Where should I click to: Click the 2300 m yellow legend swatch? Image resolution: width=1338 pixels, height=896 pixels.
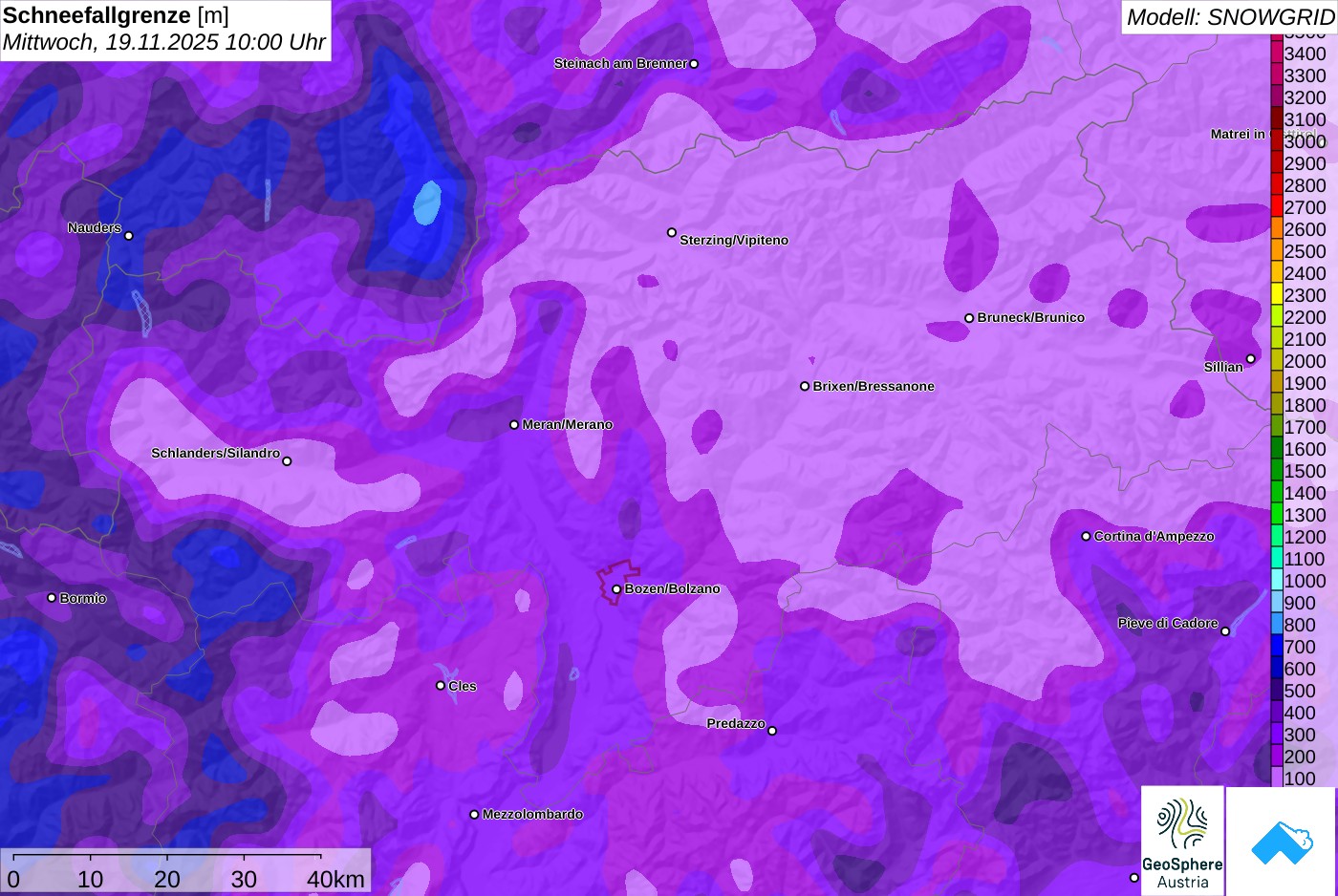[1277, 295]
